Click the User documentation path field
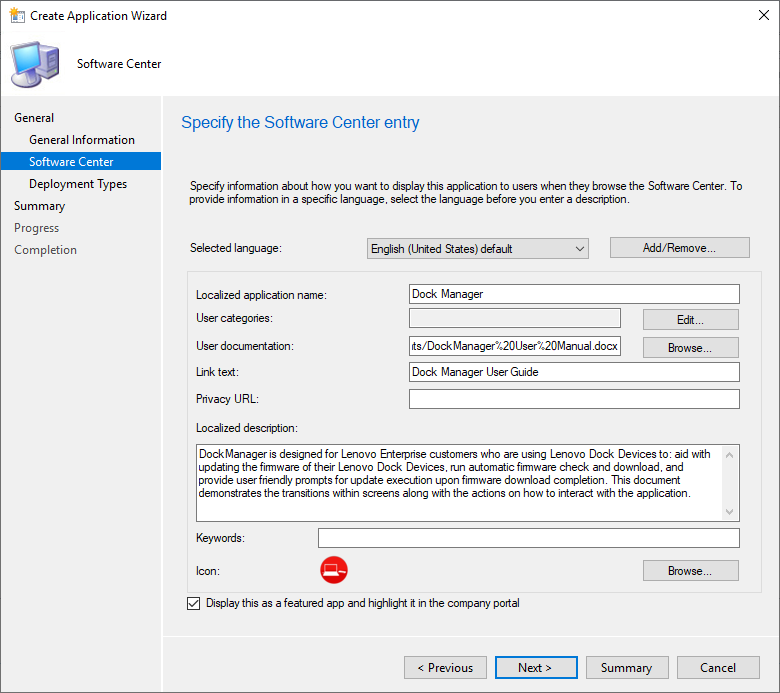Viewport: 780px width, 693px height. [515, 346]
